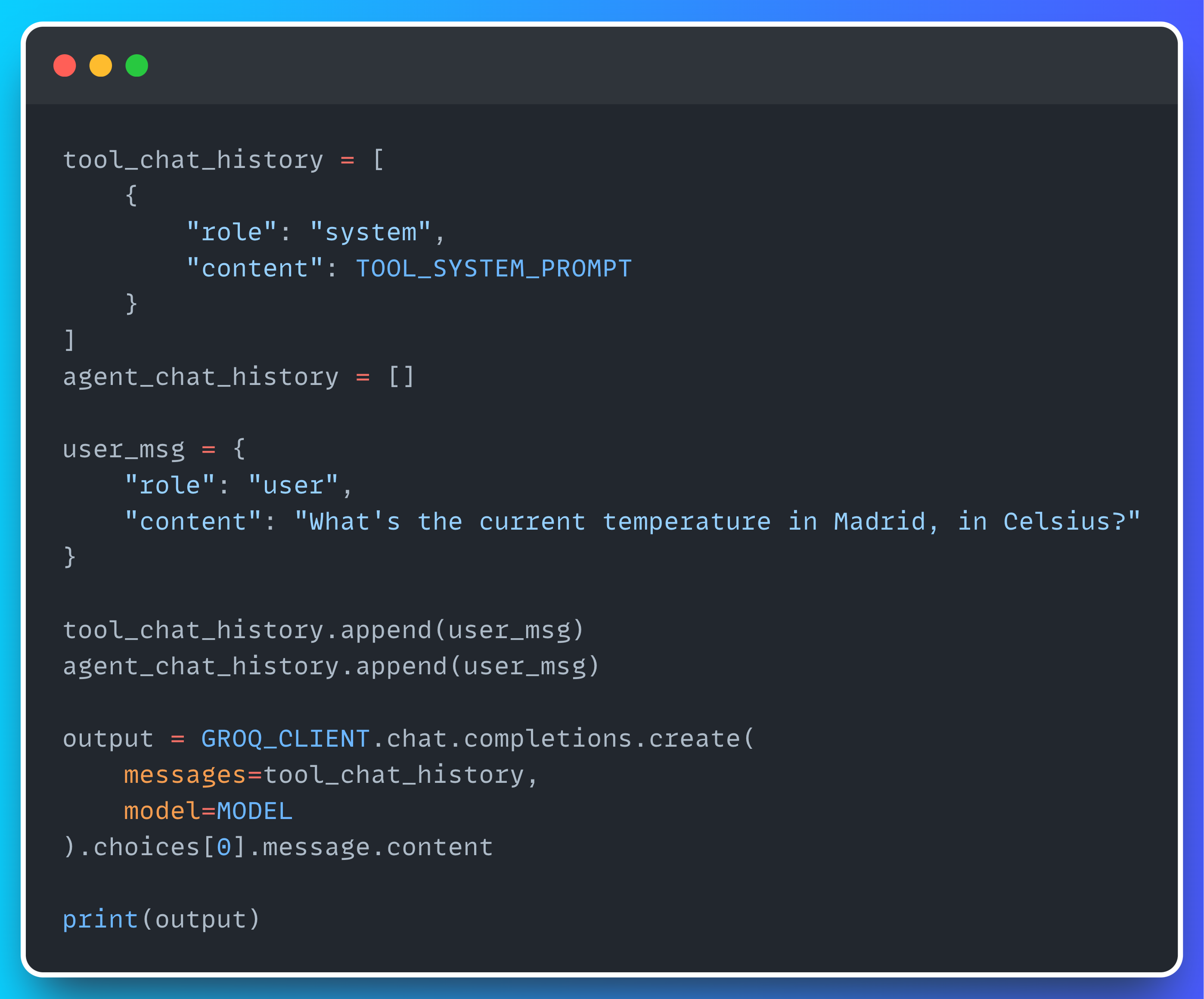Click the TOOL_SYSTEM_PROMPT constant
The height and width of the screenshot is (999, 1204).
tap(493, 268)
